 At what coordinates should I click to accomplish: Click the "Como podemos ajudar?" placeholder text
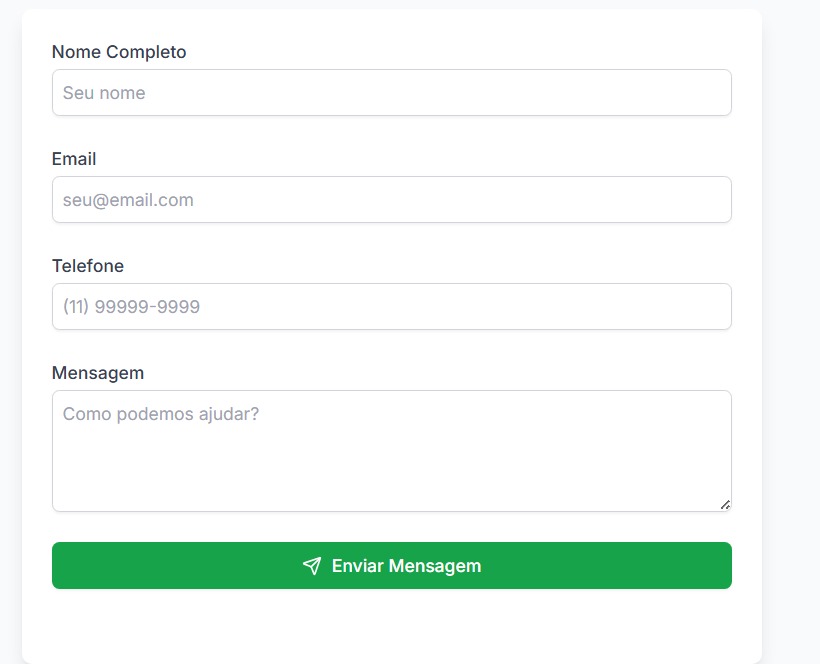pyautogui.click(x=161, y=413)
